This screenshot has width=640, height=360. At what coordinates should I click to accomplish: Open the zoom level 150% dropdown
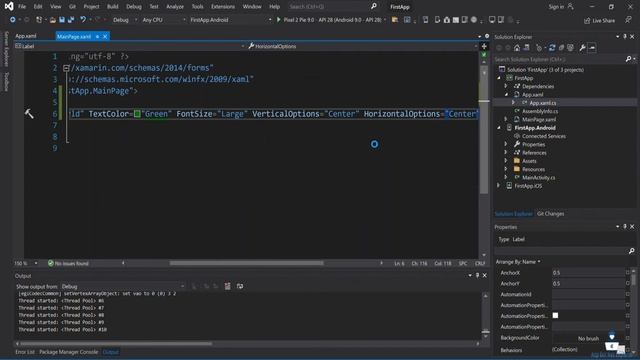pyautogui.click(x=26, y=263)
